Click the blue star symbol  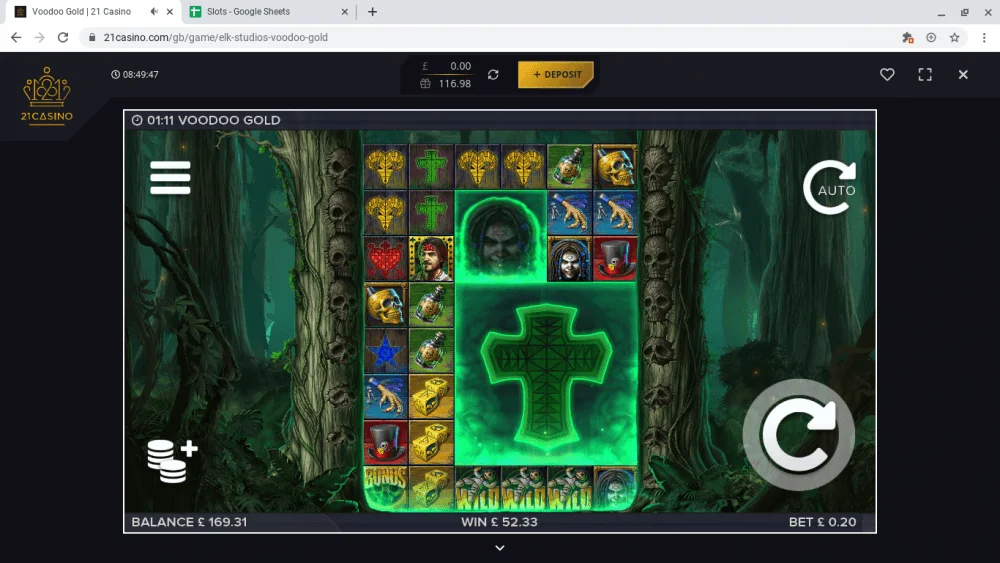[x=385, y=351]
